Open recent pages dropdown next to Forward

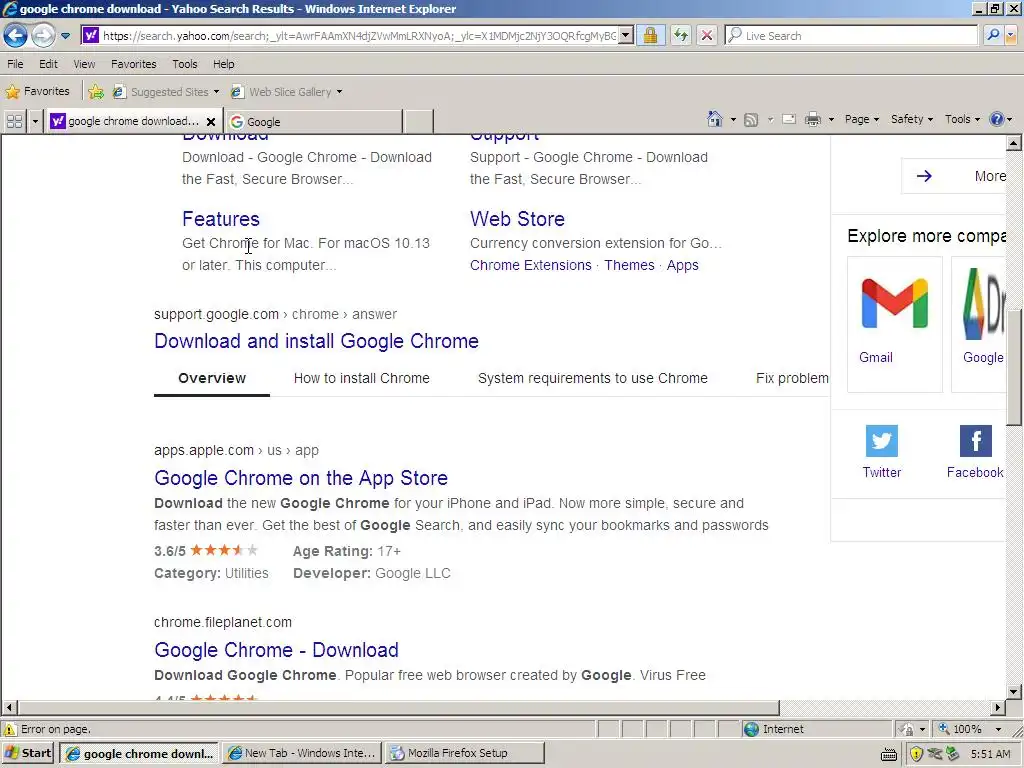65,36
